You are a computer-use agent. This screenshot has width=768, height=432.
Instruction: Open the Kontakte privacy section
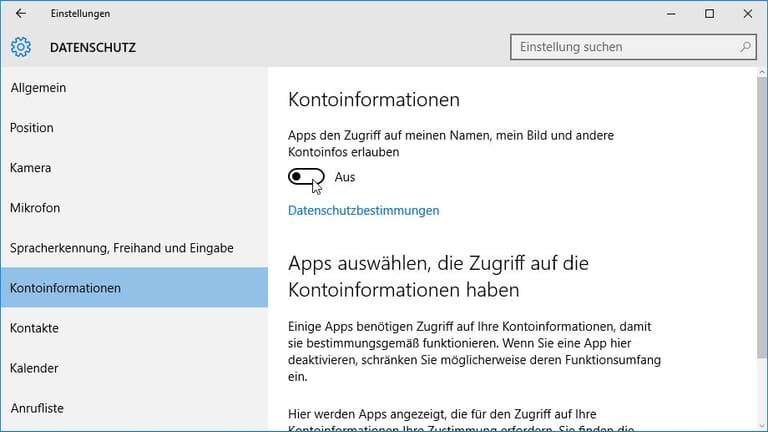(x=134, y=328)
